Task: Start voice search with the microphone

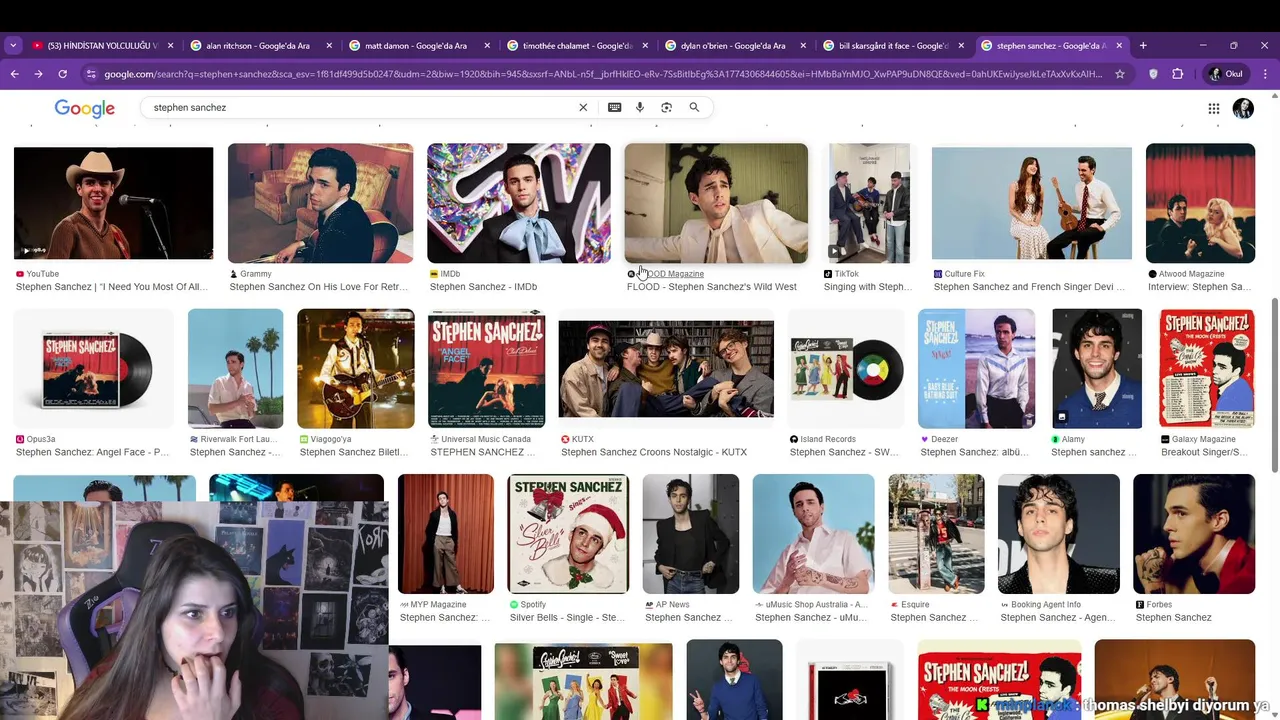Action: coord(640,107)
